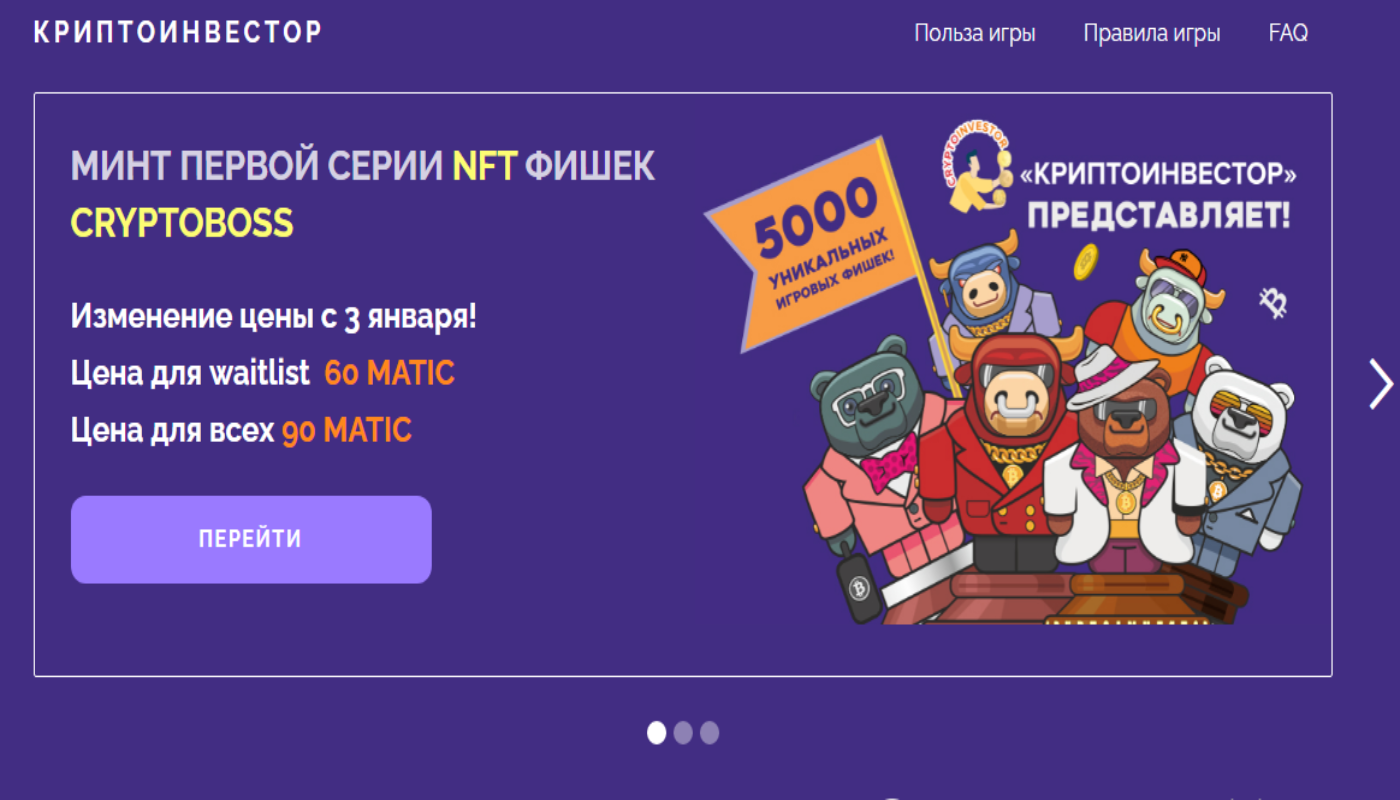The width and height of the screenshot is (1400, 800).
Task: Click the ПЕРЕЙТИ button
Action: click(x=251, y=540)
